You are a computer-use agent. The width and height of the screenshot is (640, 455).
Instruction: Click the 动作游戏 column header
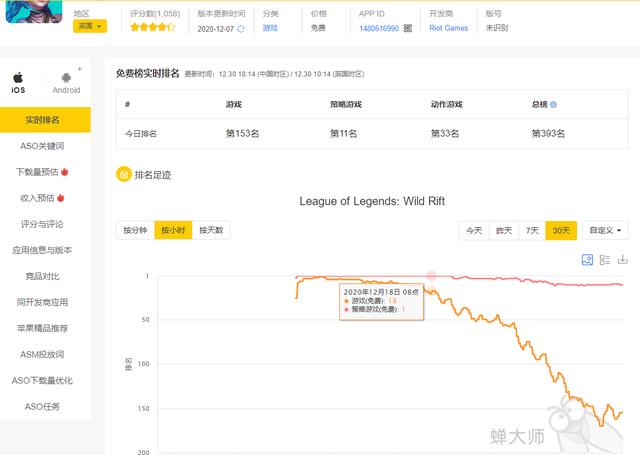coord(447,104)
